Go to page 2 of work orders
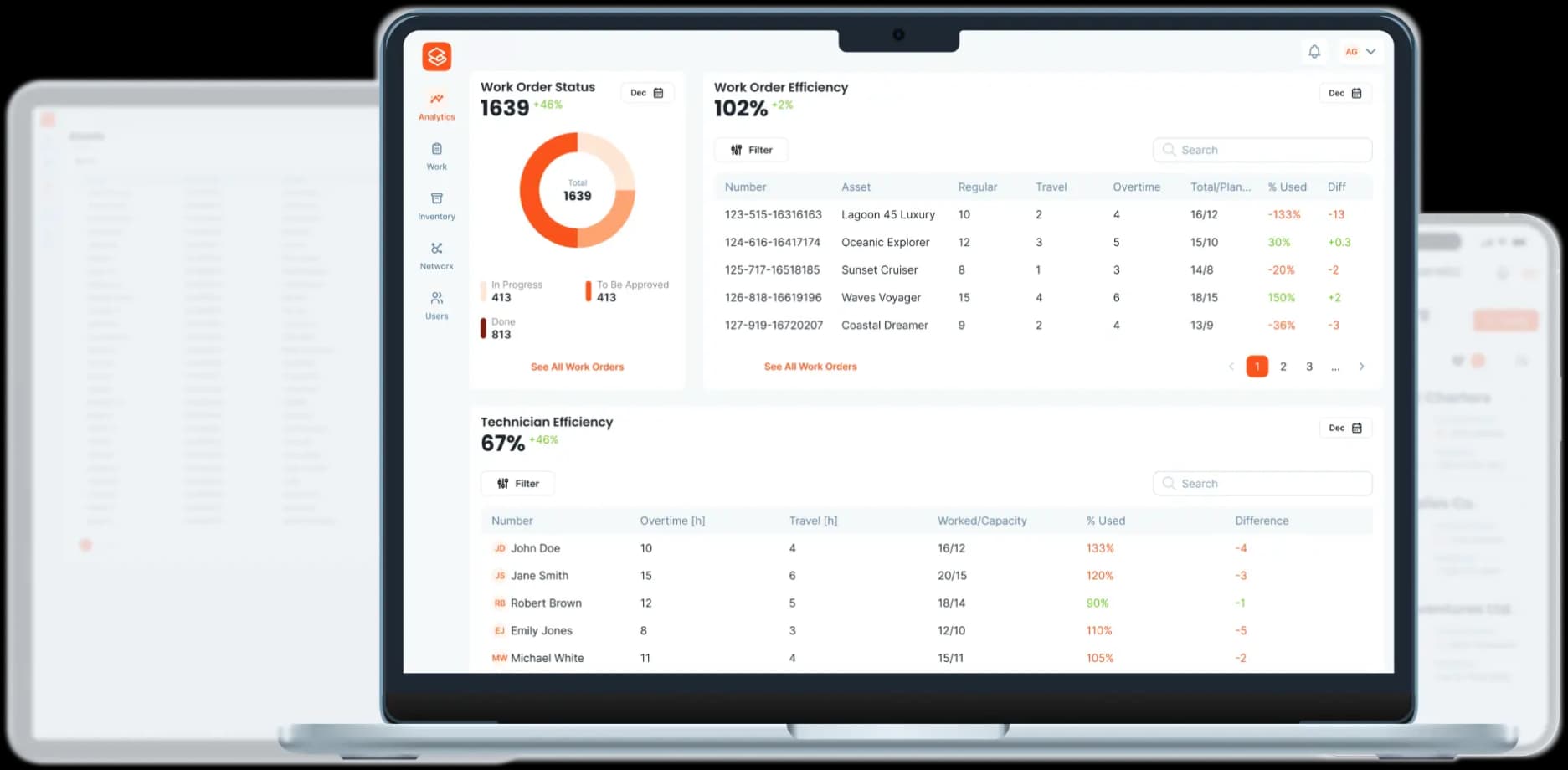 point(1283,367)
